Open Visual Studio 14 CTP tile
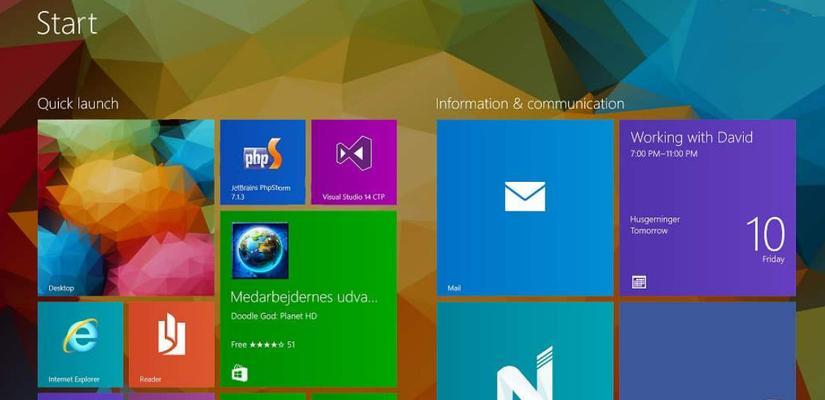825x400 pixels. click(354, 162)
